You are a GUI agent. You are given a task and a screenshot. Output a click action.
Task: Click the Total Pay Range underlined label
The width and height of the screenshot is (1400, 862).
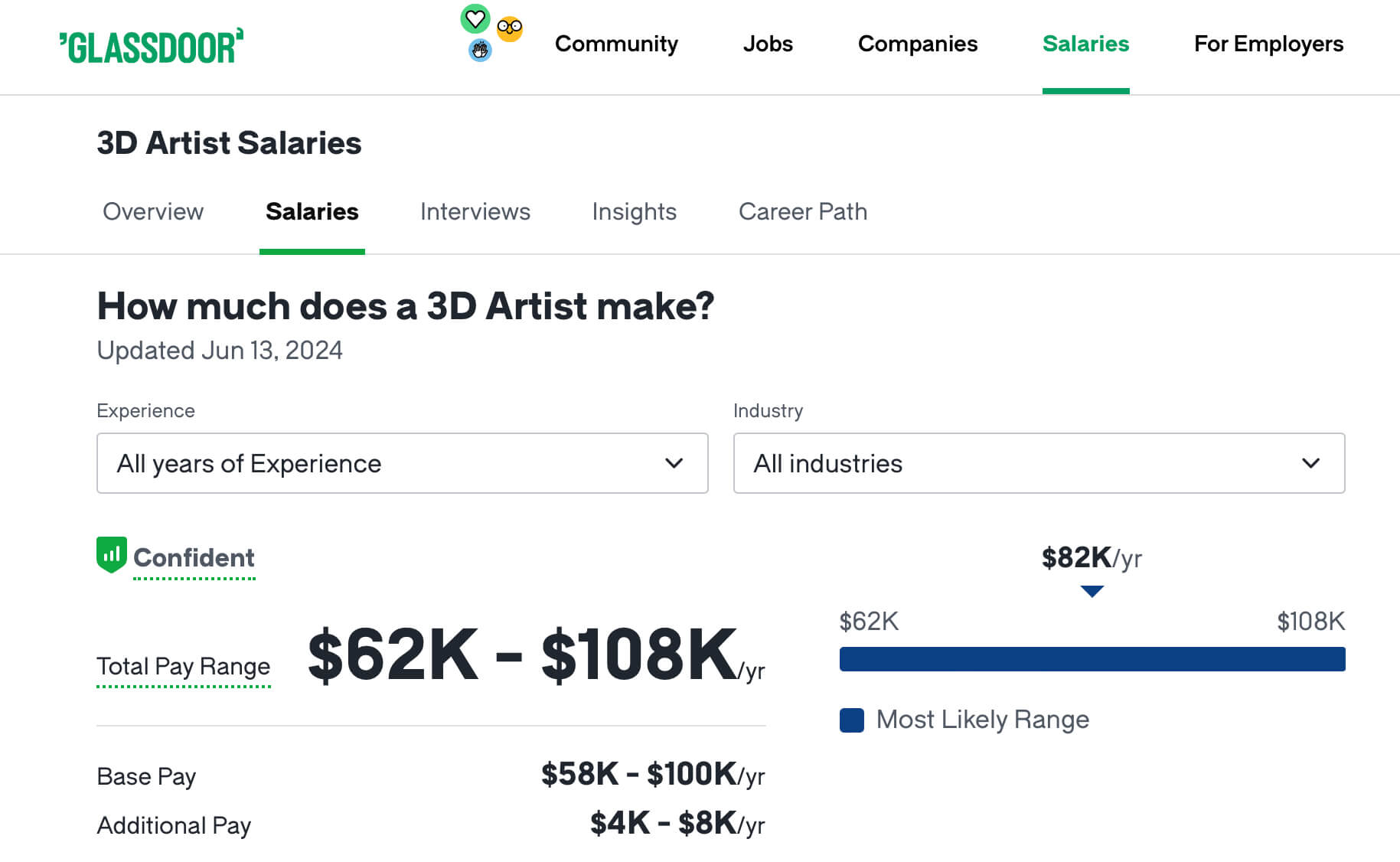[x=183, y=667]
